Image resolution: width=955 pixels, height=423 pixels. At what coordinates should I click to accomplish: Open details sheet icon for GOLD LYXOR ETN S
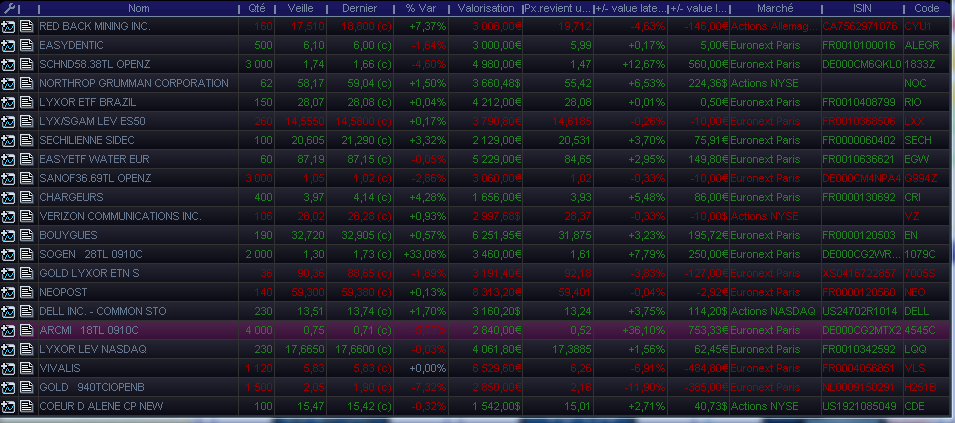point(26,273)
